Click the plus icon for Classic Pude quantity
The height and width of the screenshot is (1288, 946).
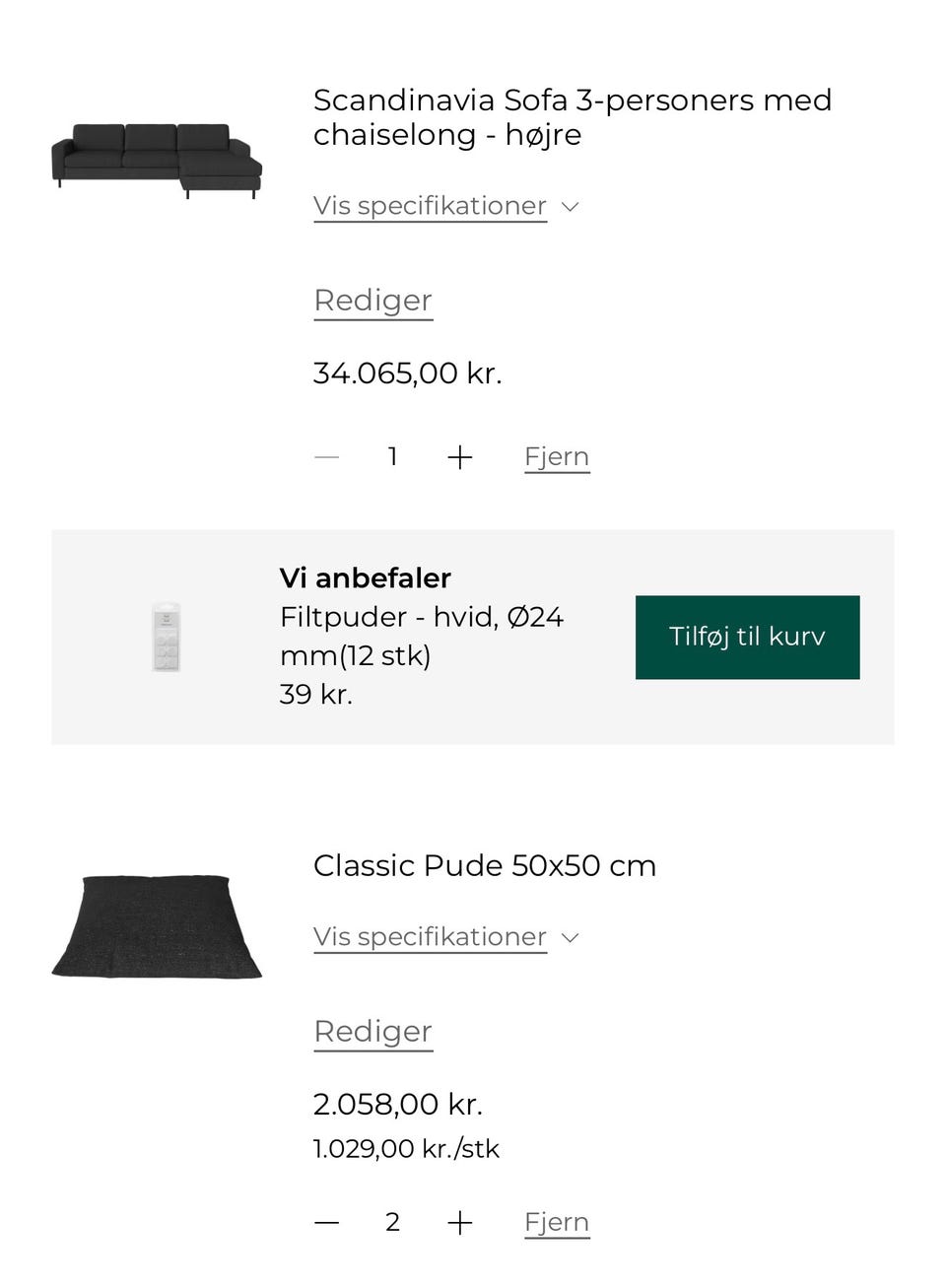pyautogui.click(x=459, y=1222)
